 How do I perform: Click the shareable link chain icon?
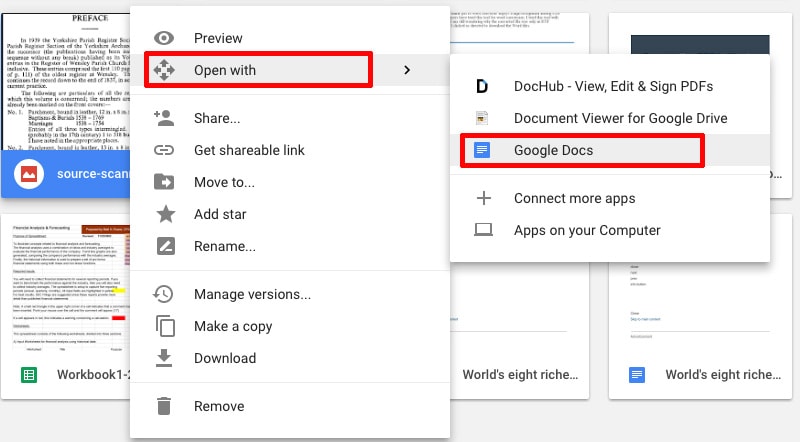click(x=164, y=150)
